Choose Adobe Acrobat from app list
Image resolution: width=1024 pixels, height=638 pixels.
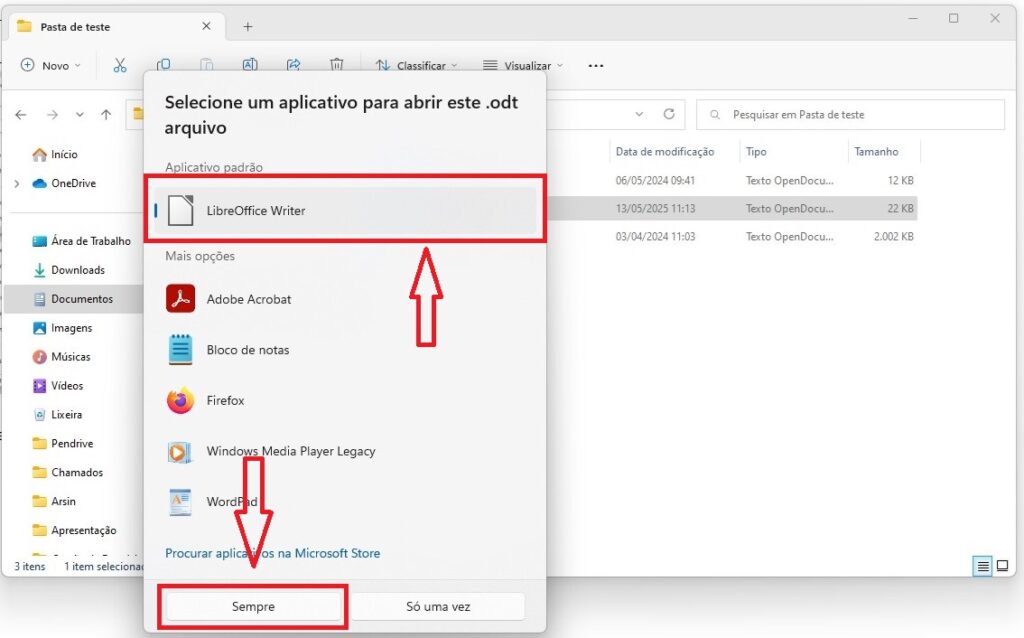coord(248,299)
